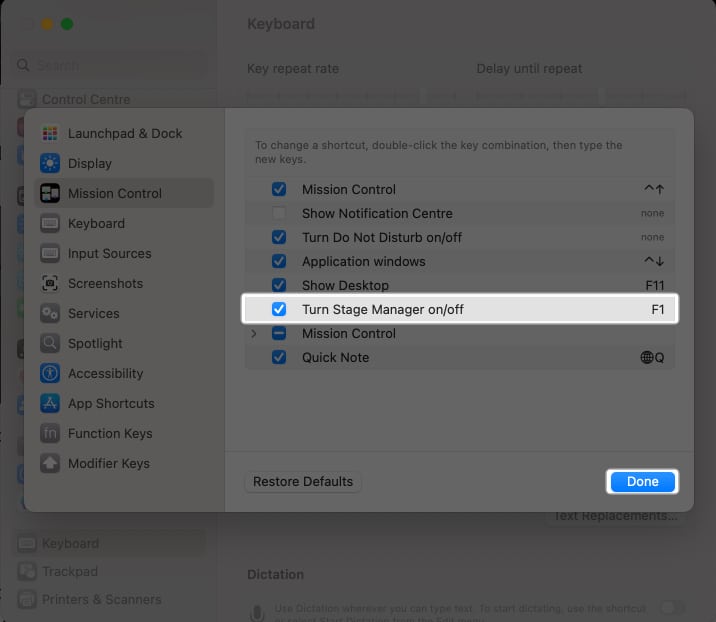Image resolution: width=716 pixels, height=622 pixels.
Task: Select the F11 Show Desktop key combination
Action: point(655,285)
